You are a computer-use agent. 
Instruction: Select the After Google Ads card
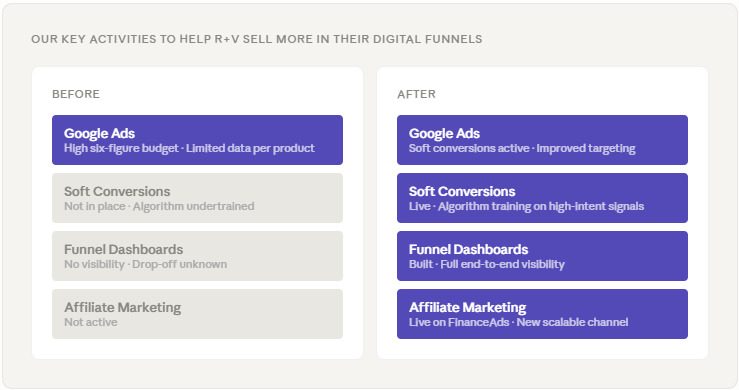pos(542,140)
